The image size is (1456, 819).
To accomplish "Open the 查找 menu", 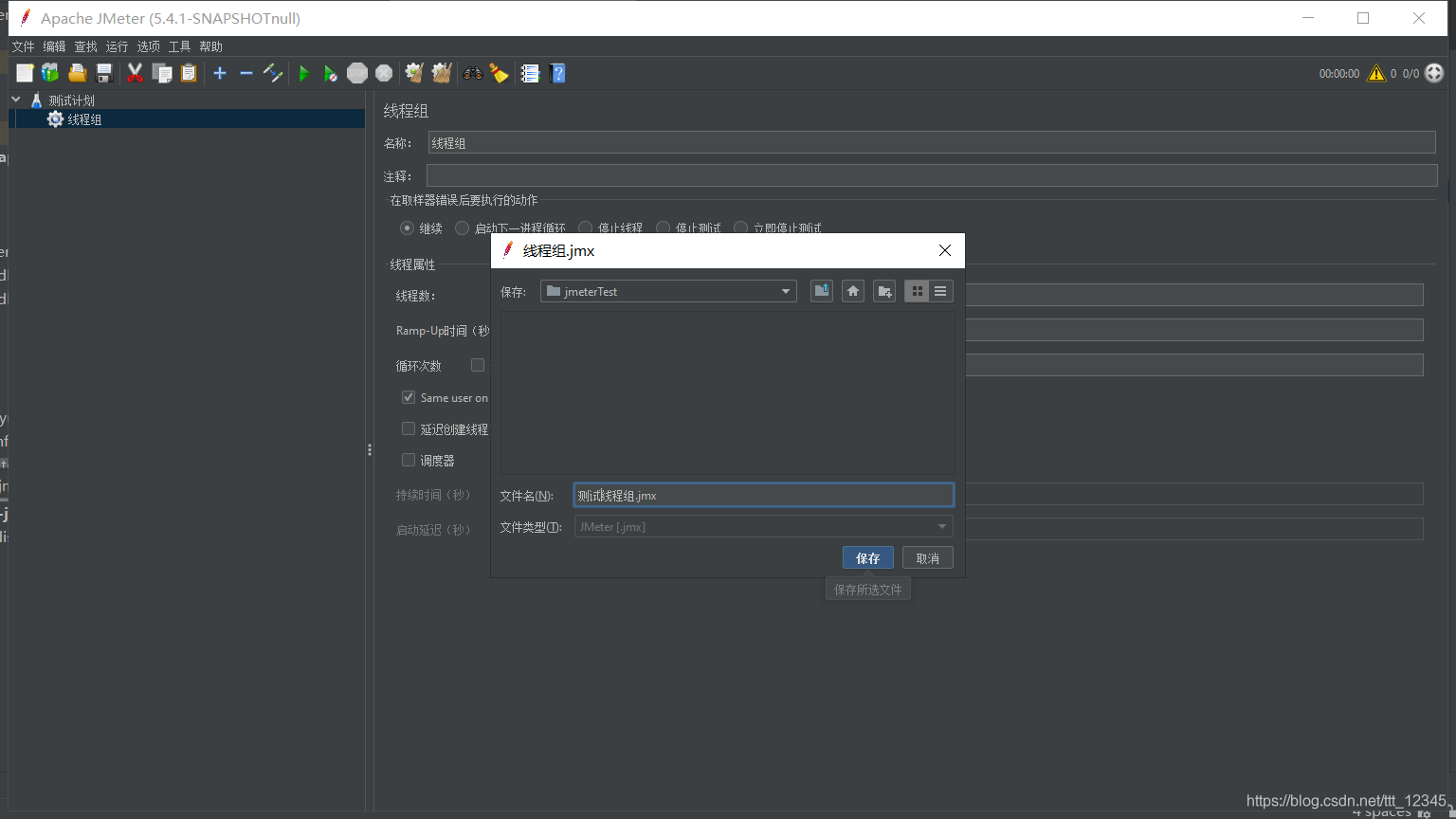I will tap(85, 46).
